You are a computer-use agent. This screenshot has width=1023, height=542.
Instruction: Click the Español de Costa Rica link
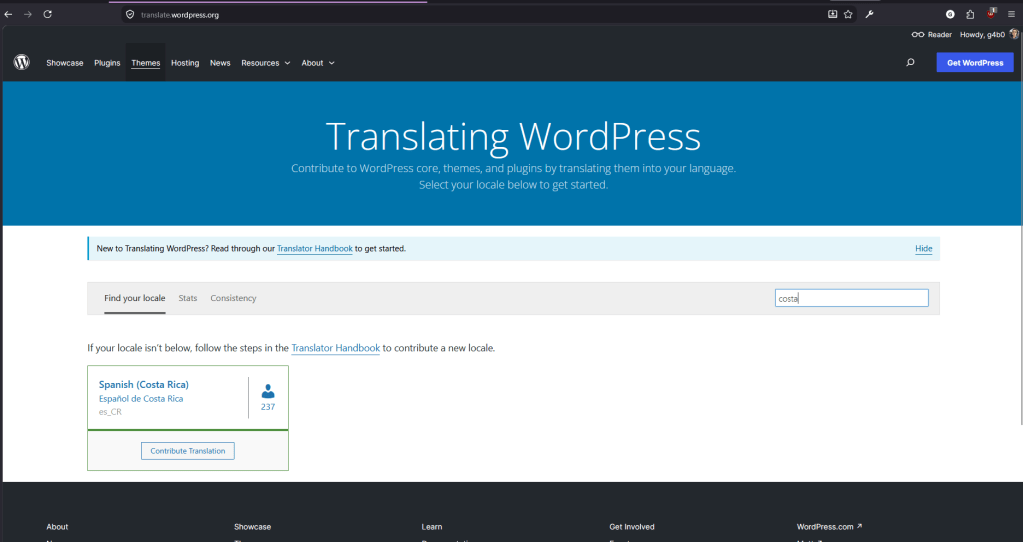(x=141, y=399)
